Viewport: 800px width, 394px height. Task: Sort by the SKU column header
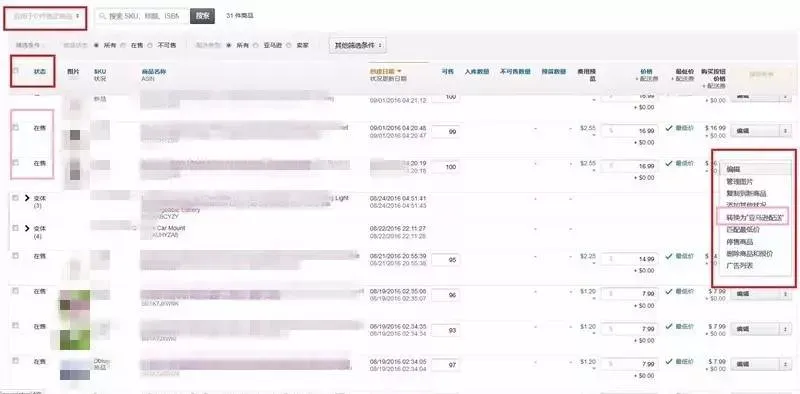(x=99, y=72)
